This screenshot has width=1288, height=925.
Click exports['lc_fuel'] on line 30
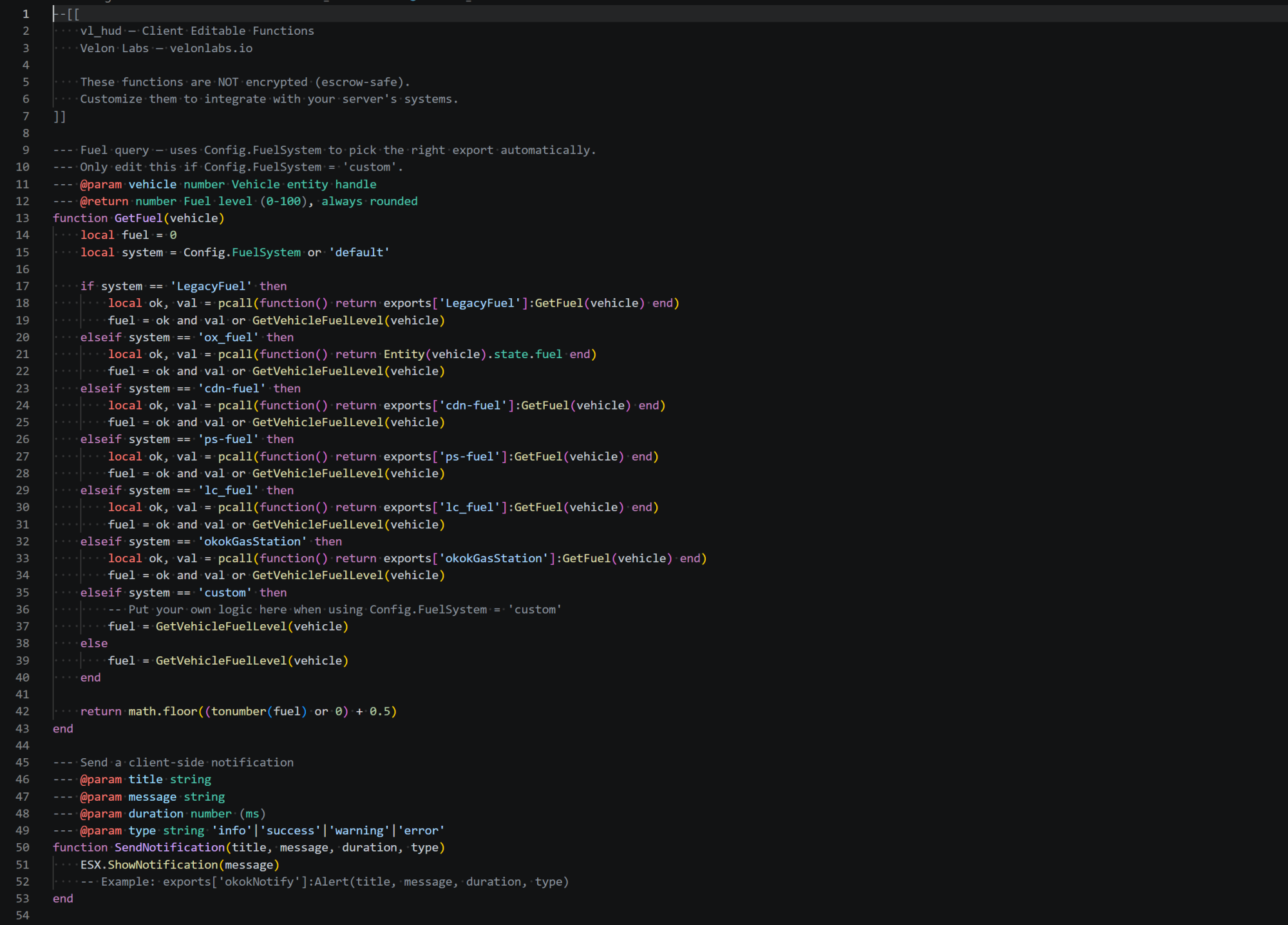click(x=446, y=507)
